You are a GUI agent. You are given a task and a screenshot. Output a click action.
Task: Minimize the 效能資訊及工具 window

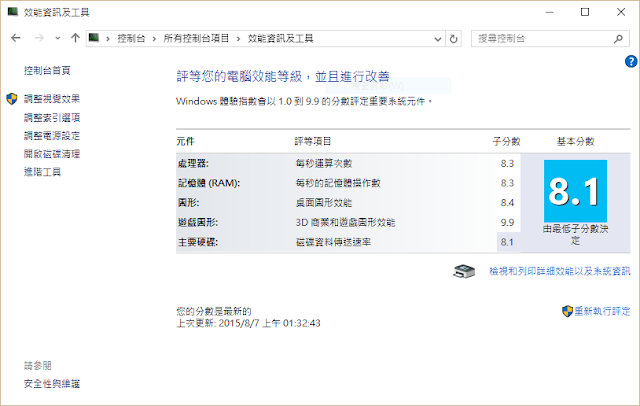click(550, 12)
